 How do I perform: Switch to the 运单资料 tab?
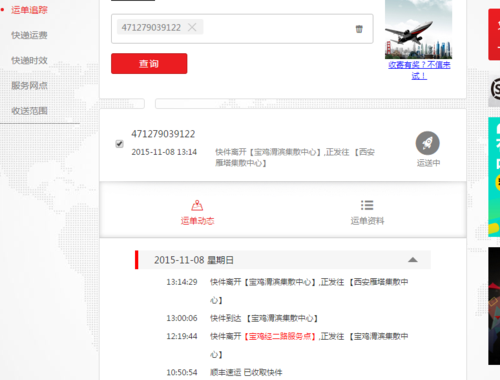pyautogui.click(x=367, y=212)
